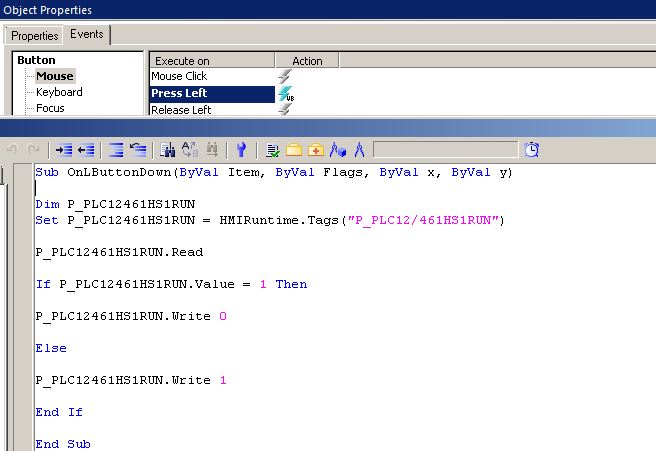Screen dimensions: 656x451
Task: Switch to the Properties tab
Action: tap(34, 36)
